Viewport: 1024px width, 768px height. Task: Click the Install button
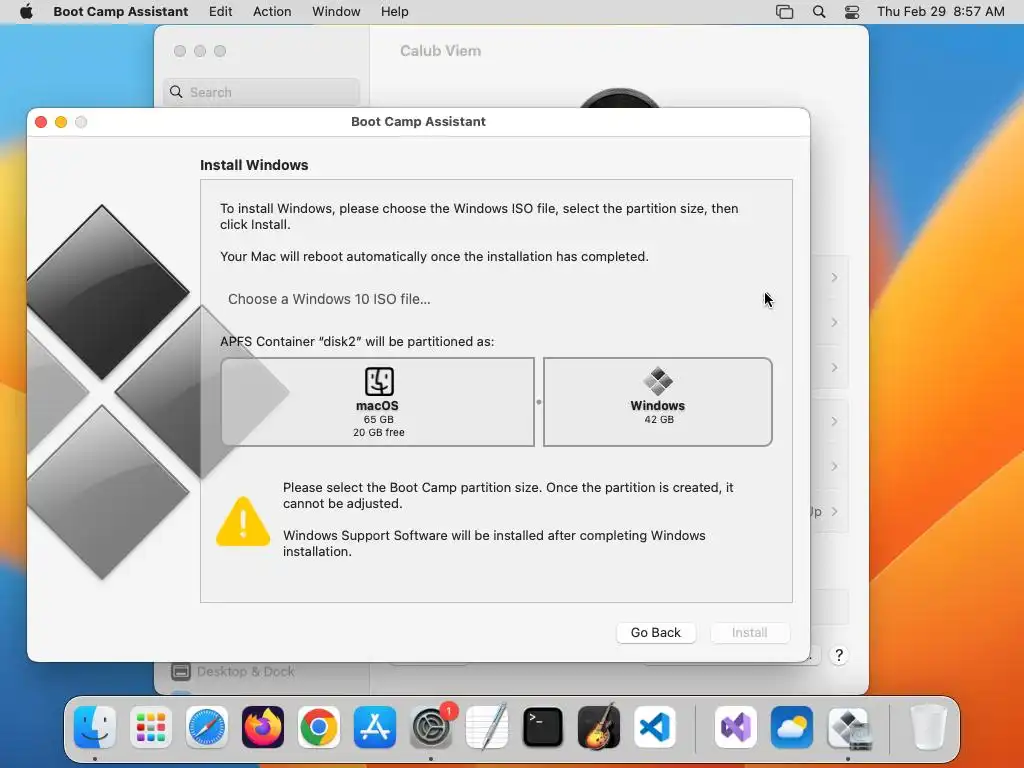click(x=749, y=632)
